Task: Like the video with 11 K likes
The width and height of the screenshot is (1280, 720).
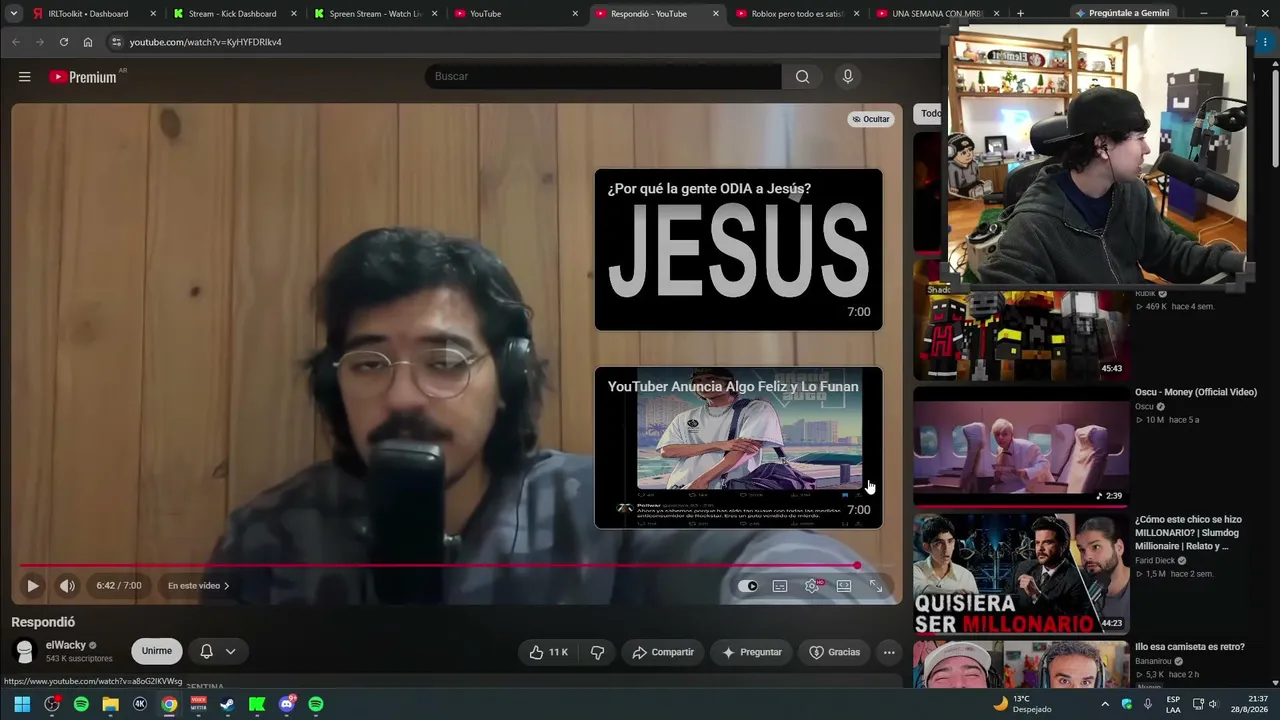Action: click(548, 652)
